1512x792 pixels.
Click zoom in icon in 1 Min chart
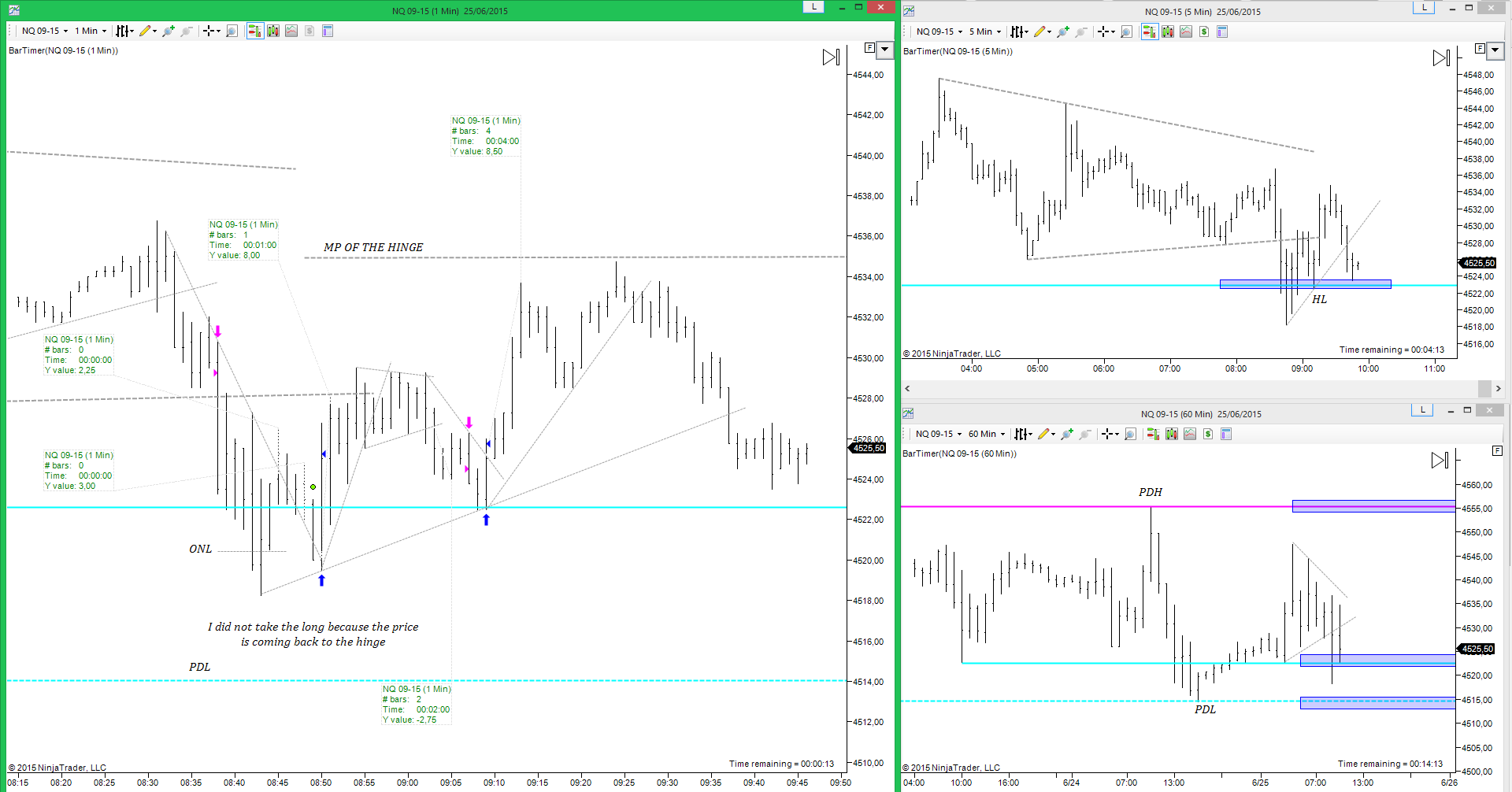click(x=168, y=31)
